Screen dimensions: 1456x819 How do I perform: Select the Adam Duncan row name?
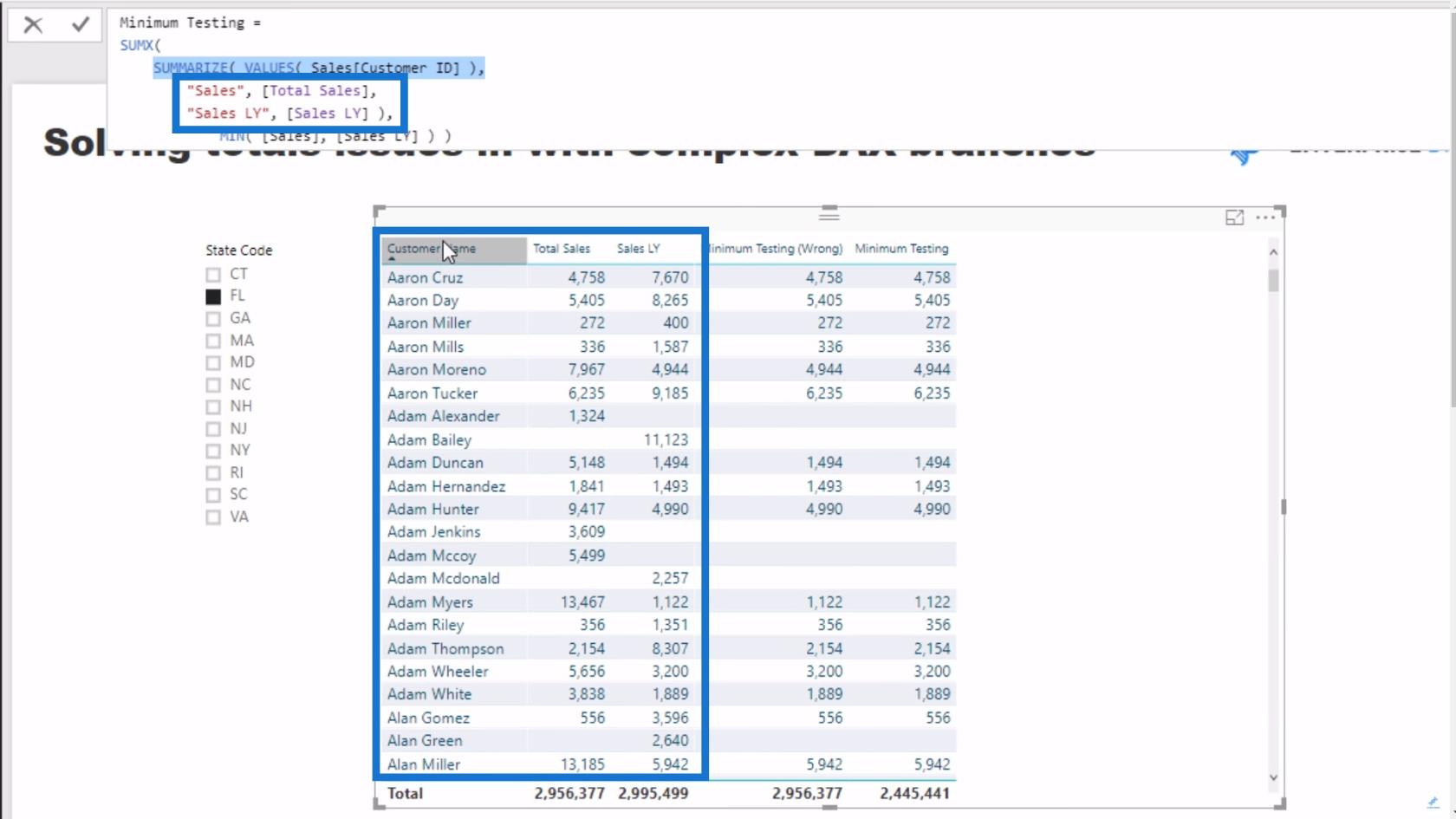pyautogui.click(x=435, y=463)
